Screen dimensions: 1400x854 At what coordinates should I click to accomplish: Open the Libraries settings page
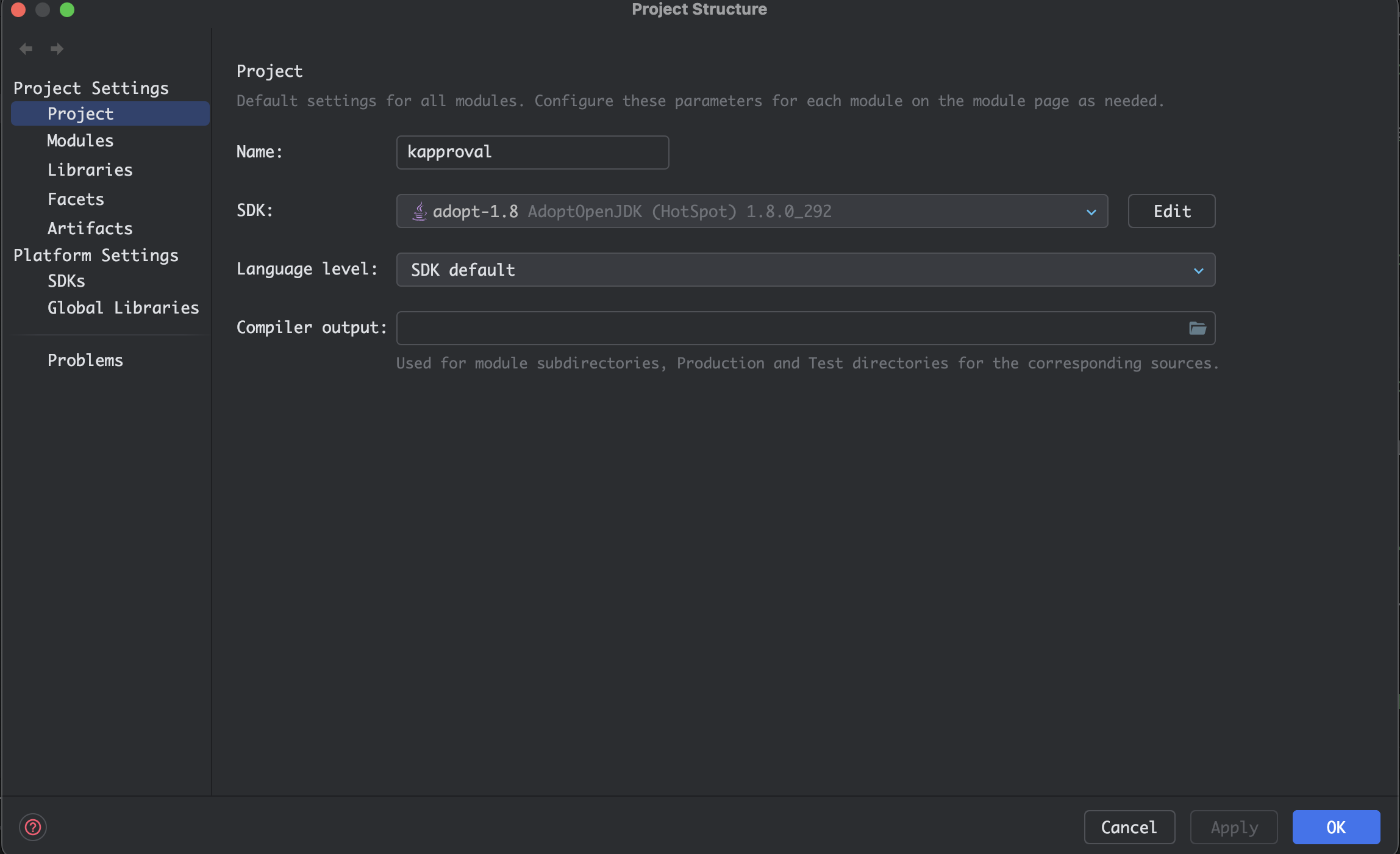90,170
